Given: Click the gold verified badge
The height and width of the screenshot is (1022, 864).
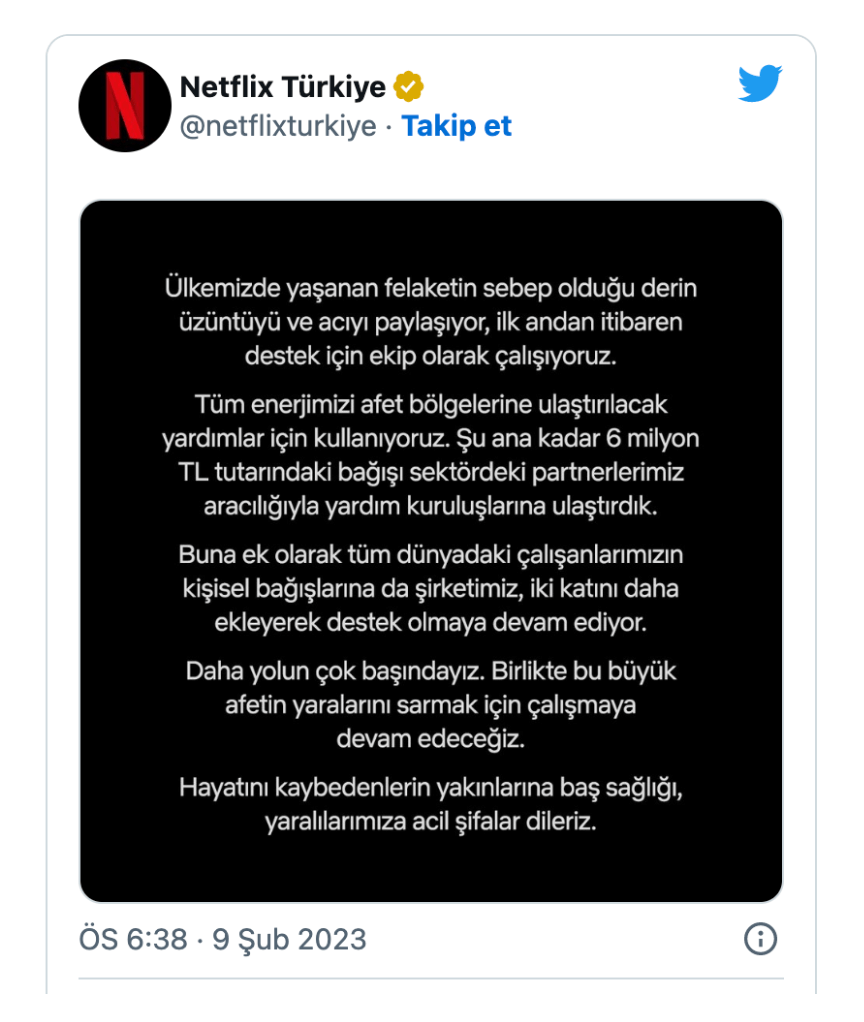Looking at the screenshot, I should point(409,86).
